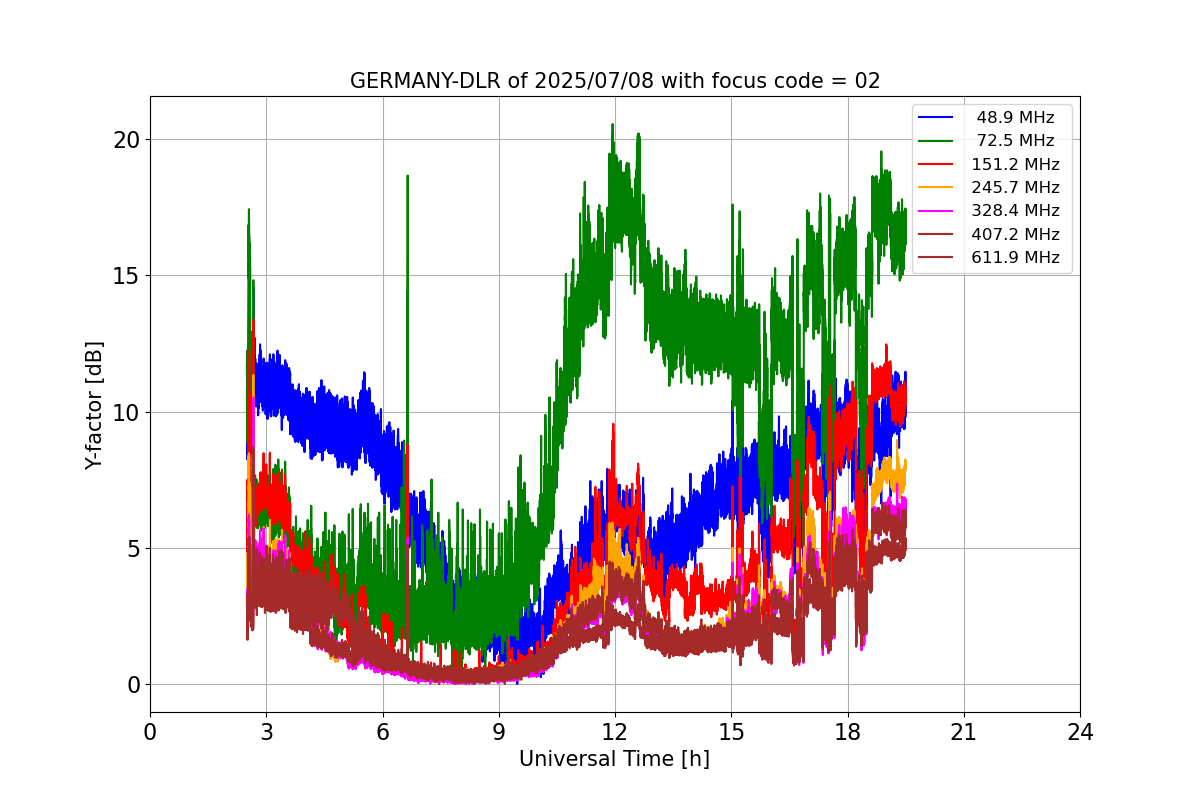The image size is (1200, 800).
Task: Click the 328.4 MHz legend label
Action: (1015, 211)
